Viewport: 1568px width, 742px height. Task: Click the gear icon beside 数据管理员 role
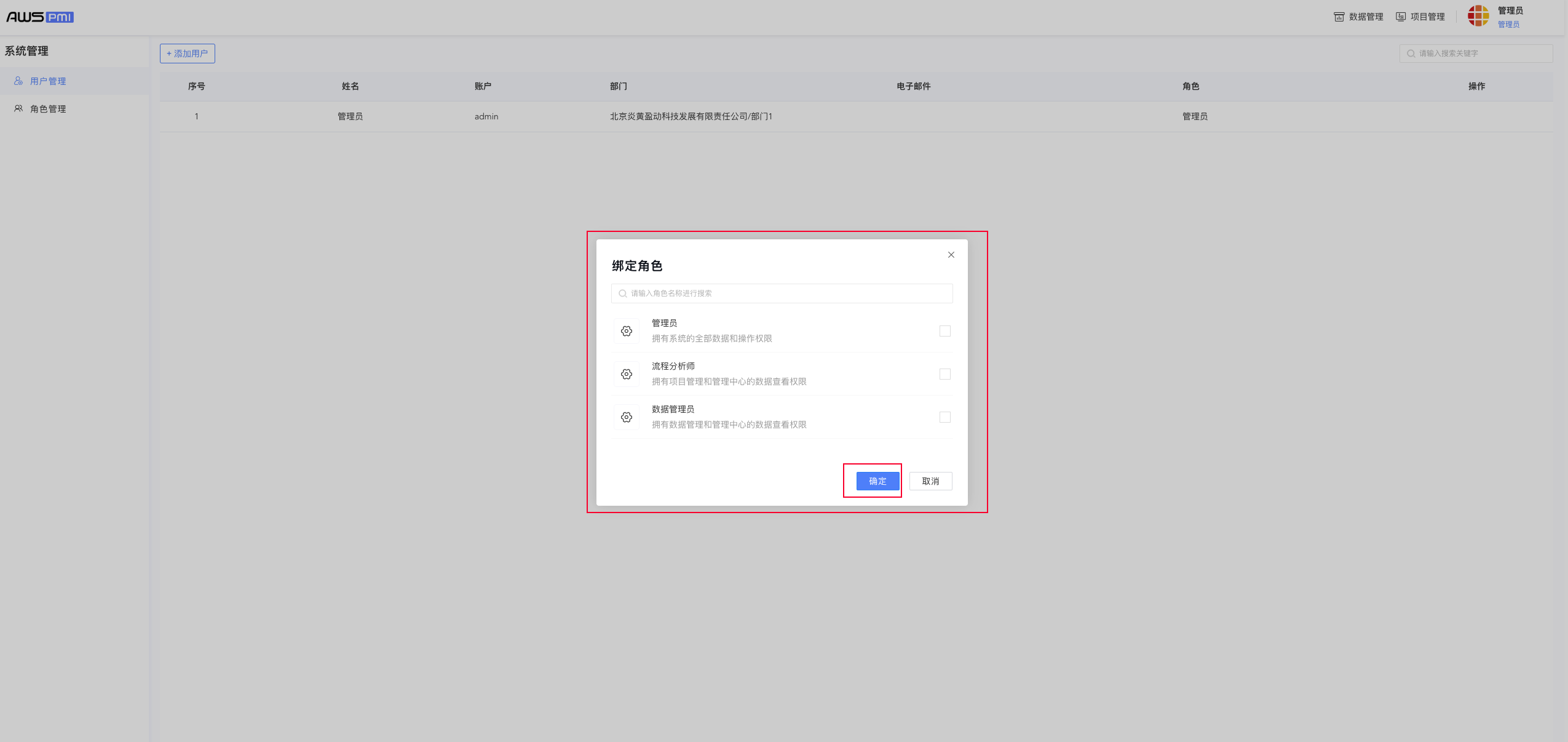click(627, 417)
